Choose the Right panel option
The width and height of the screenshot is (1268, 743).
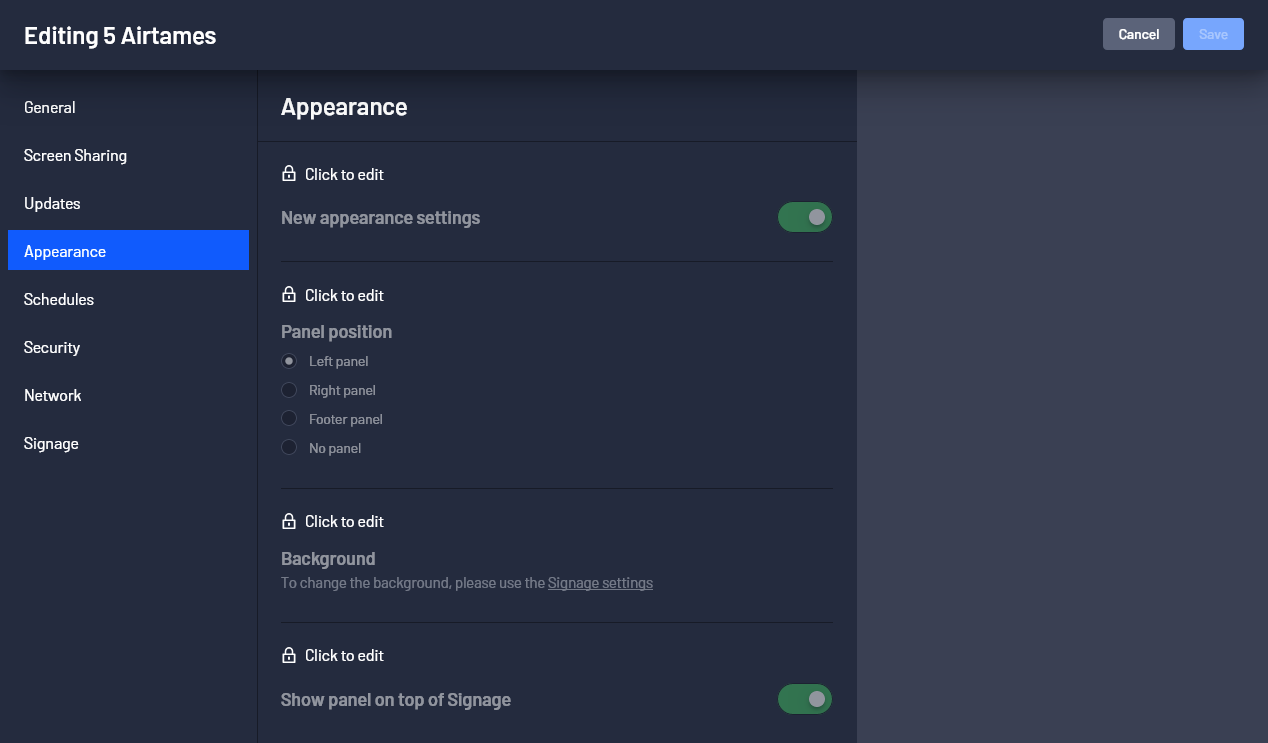(289, 390)
